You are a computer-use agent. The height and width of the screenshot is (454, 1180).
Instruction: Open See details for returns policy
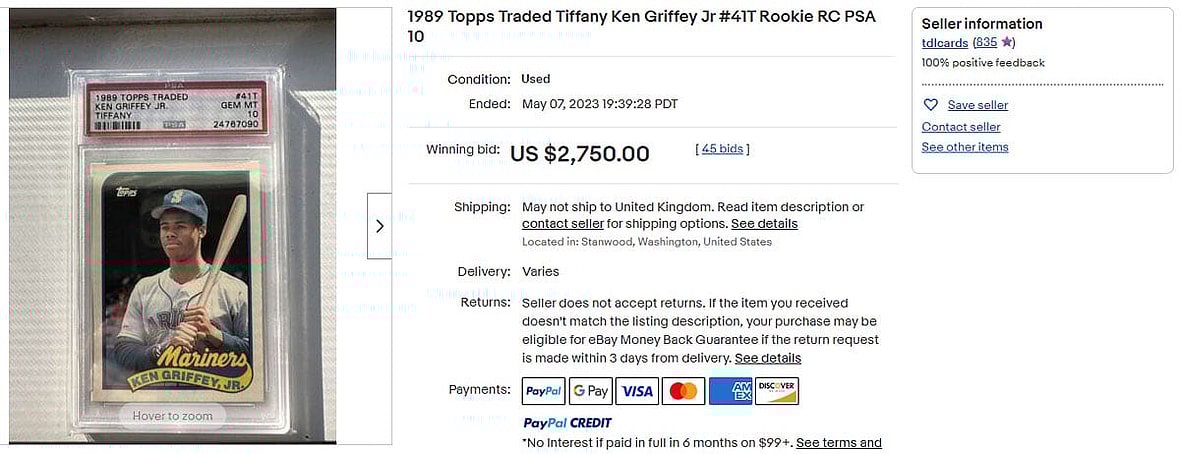pos(767,358)
